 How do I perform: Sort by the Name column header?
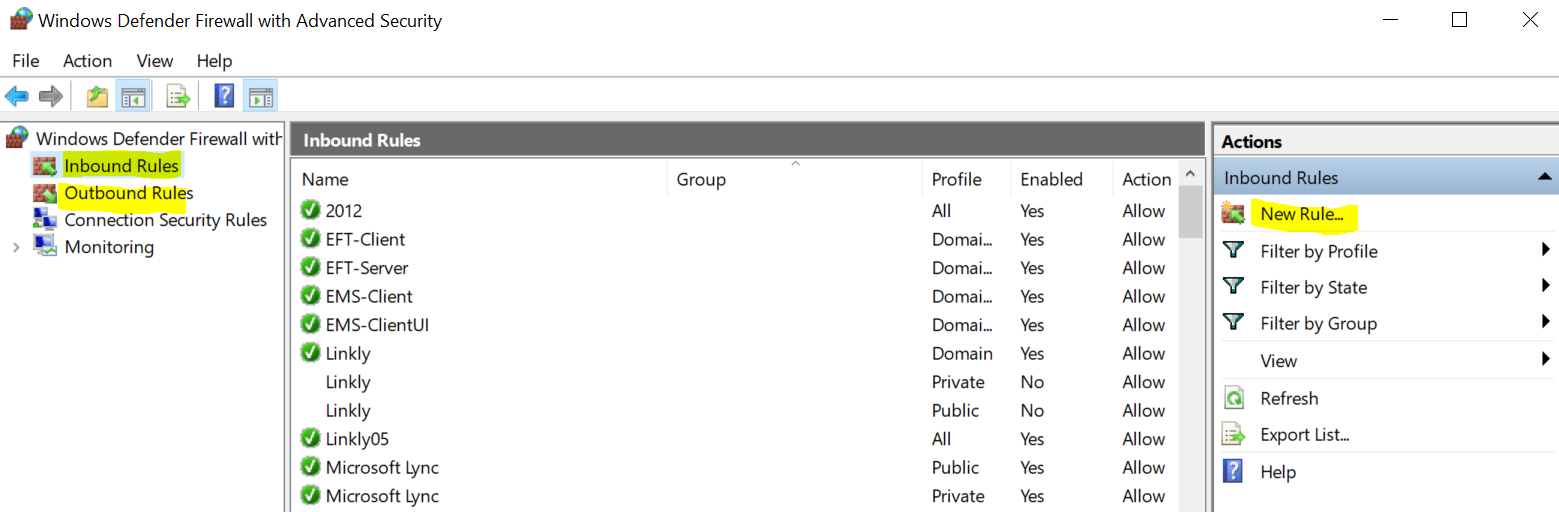click(480, 179)
